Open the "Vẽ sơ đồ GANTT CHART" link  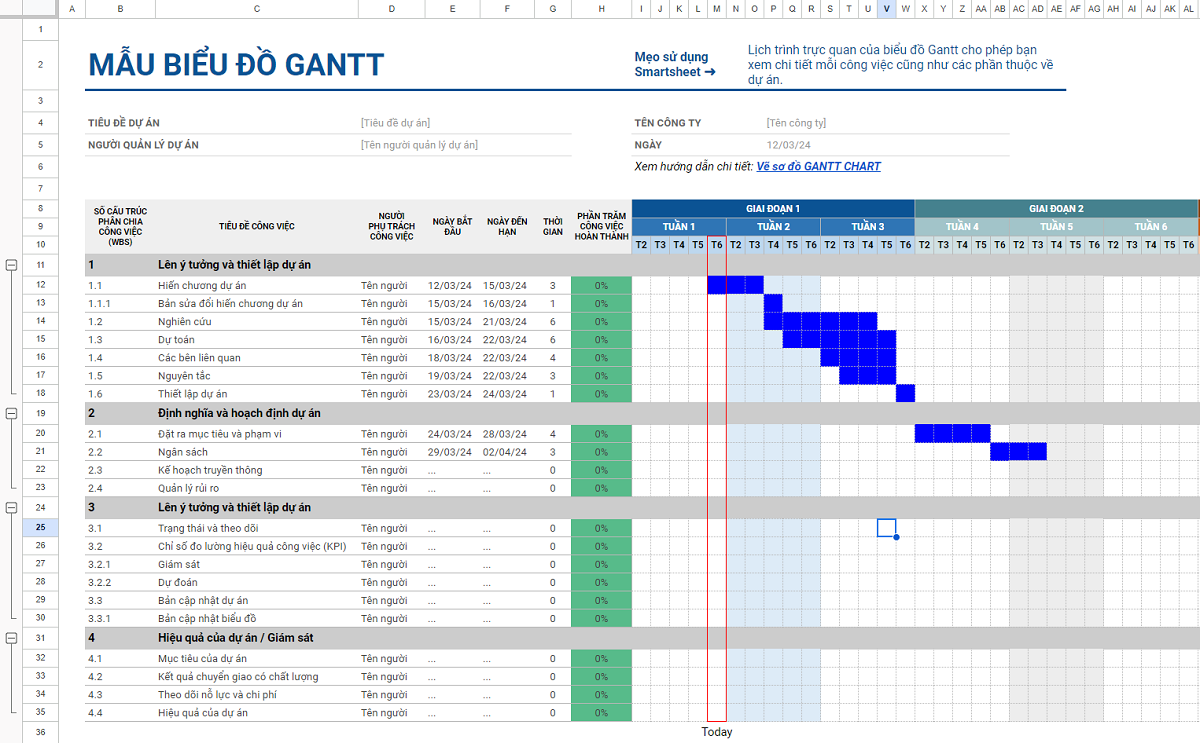point(818,166)
